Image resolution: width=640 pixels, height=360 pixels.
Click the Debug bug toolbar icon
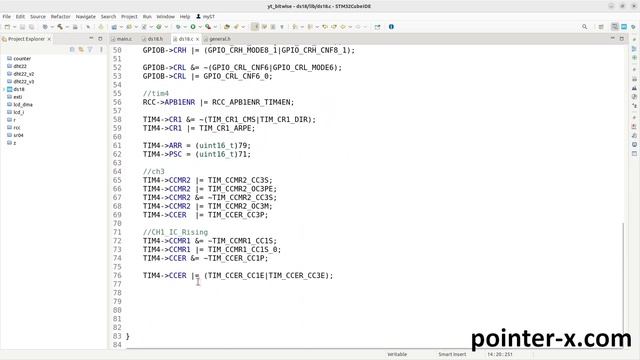tap(178, 27)
